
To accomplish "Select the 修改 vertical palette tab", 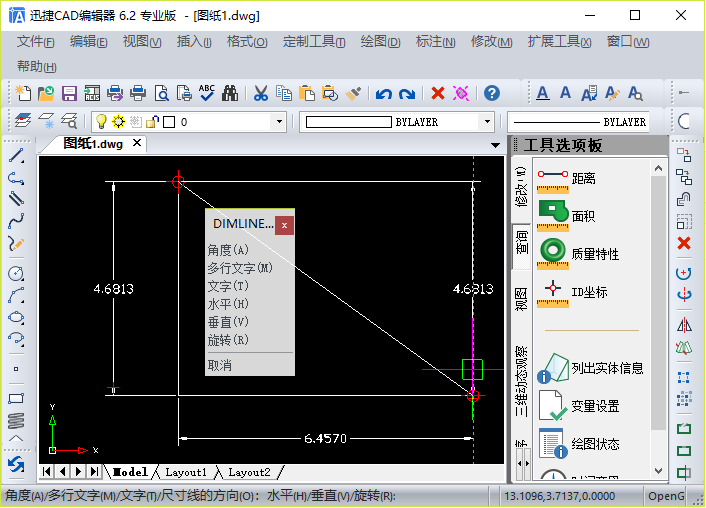I will click(521, 187).
